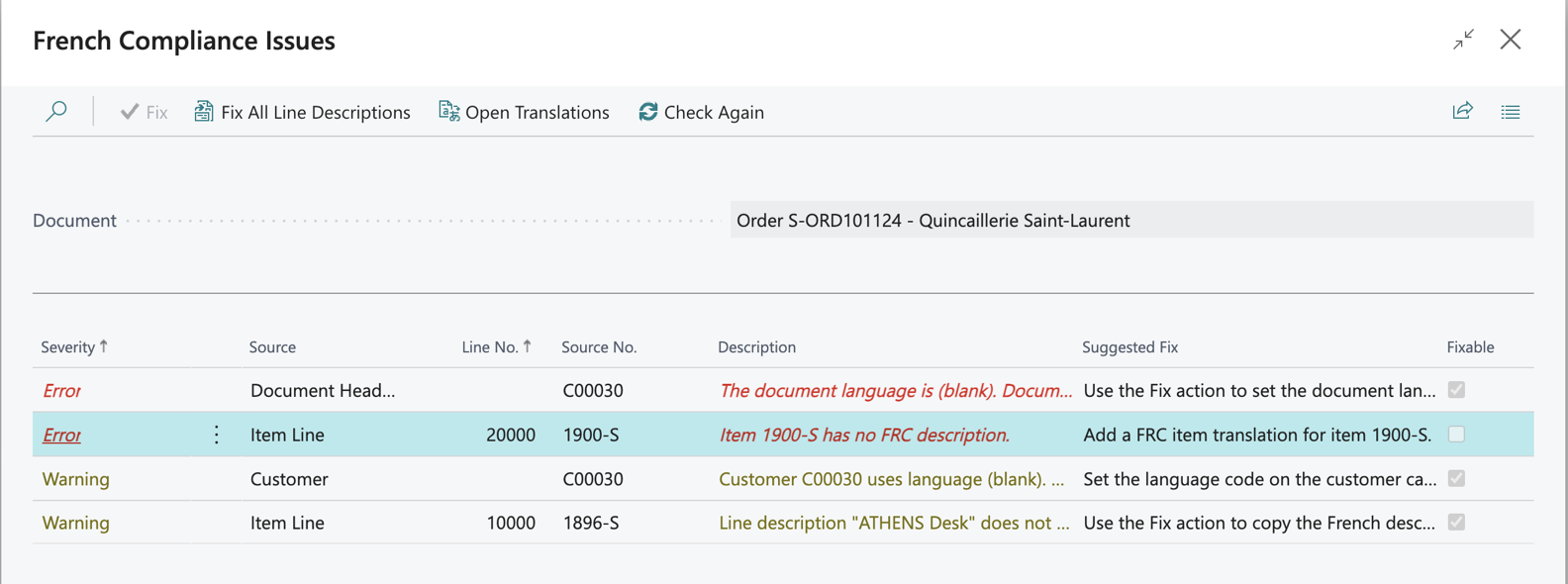Share the list via share icon
1568x584 pixels.
point(1462,111)
